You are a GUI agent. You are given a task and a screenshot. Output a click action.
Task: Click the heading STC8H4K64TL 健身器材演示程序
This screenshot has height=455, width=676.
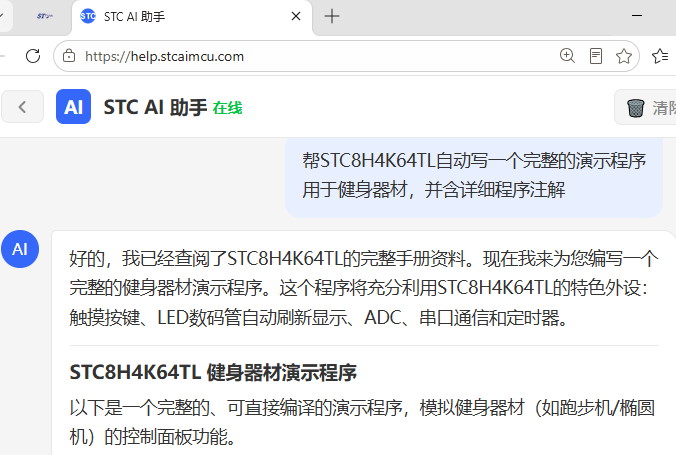[213, 373]
